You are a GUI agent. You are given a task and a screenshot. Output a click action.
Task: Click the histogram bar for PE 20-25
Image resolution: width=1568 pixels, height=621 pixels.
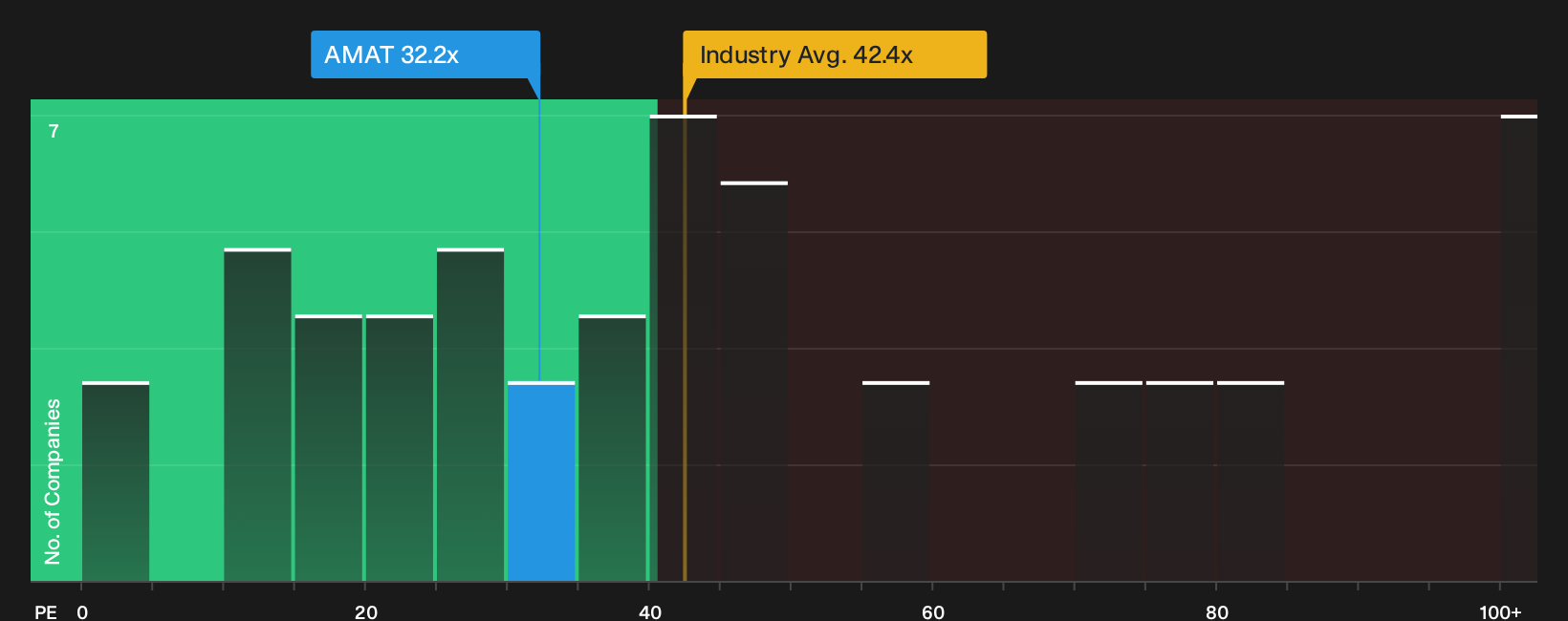click(400, 448)
